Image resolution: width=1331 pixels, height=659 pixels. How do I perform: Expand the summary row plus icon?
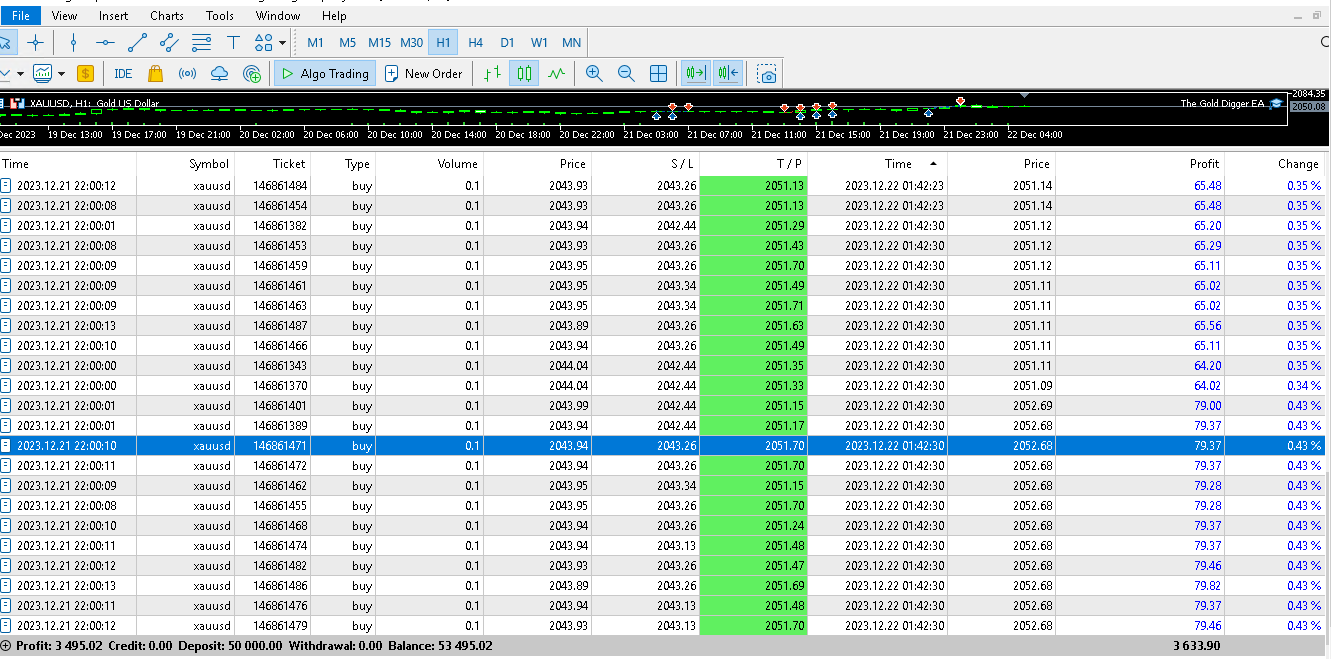tap(7, 646)
